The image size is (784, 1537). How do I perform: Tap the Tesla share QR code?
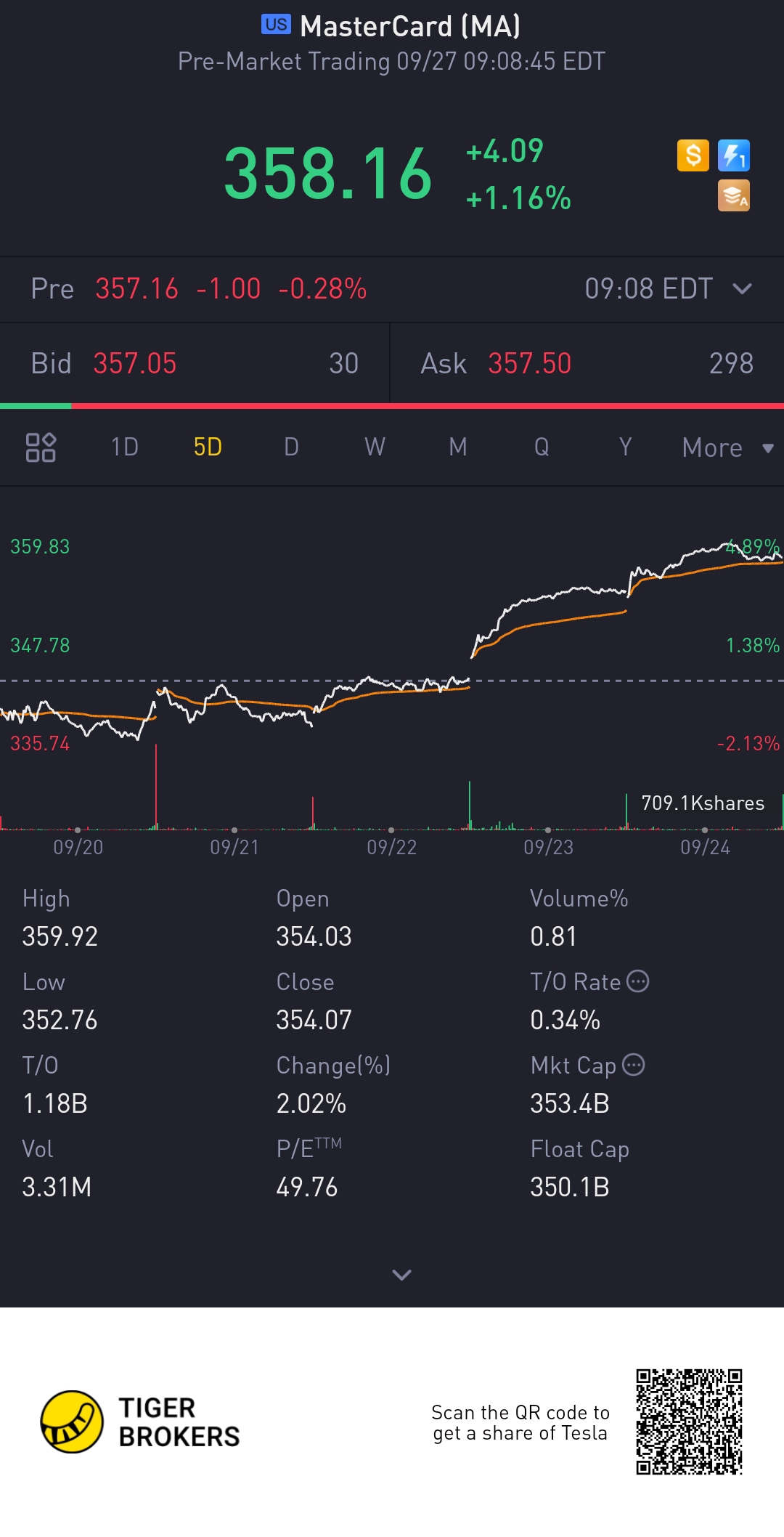tap(689, 1422)
